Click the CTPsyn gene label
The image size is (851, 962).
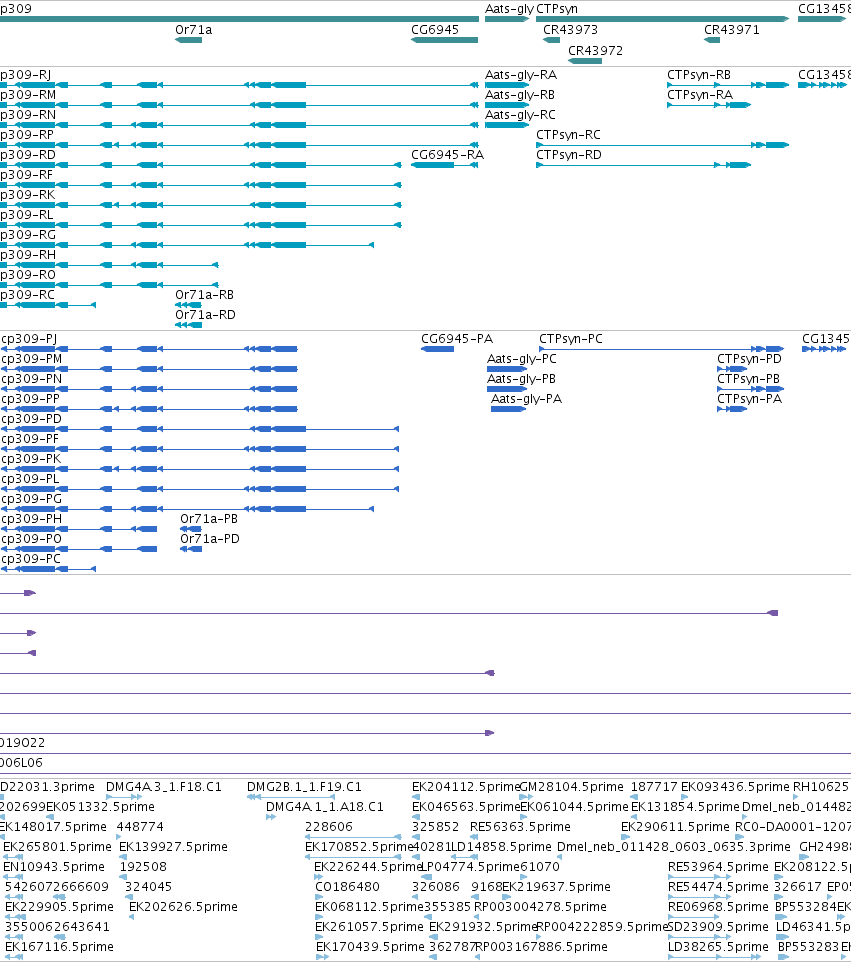point(557,9)
